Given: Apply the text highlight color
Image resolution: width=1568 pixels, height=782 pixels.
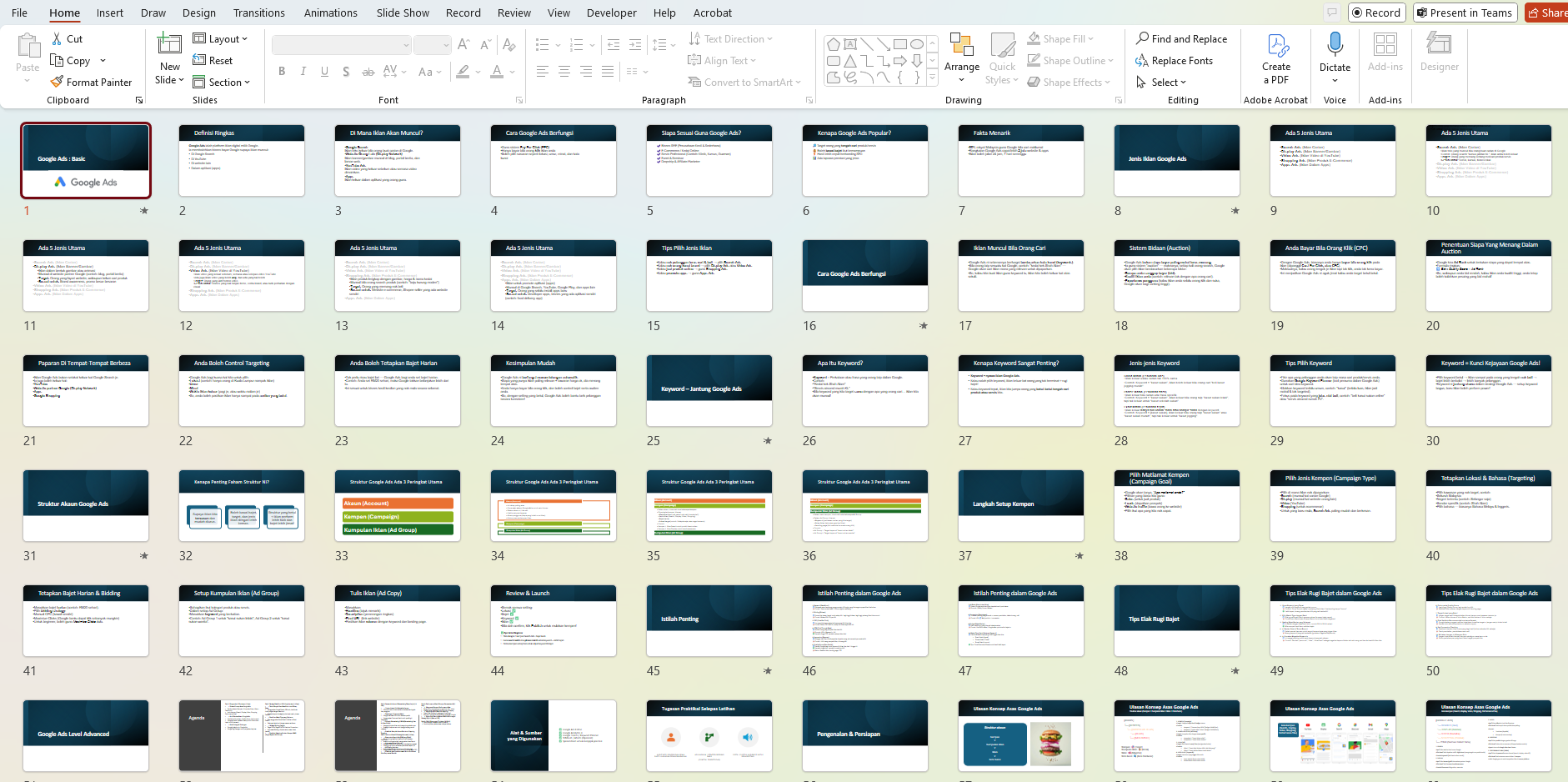Looking at the screenshot, I should point(463,72).
